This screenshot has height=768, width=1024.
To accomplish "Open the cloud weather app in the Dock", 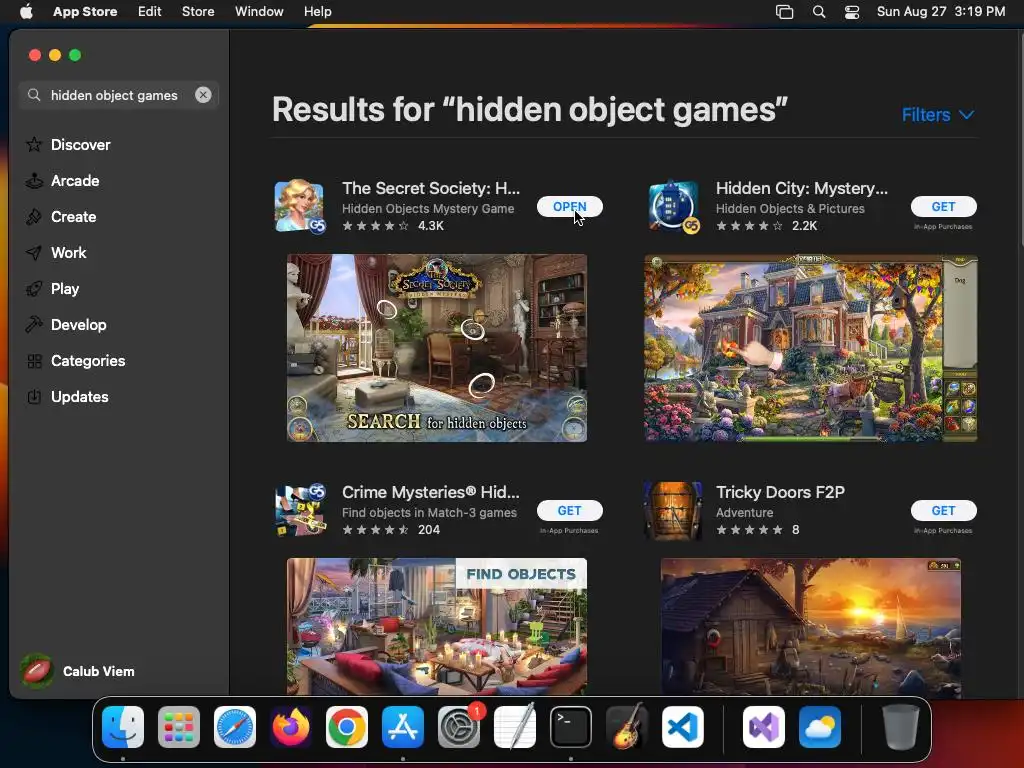I will 820,727.
